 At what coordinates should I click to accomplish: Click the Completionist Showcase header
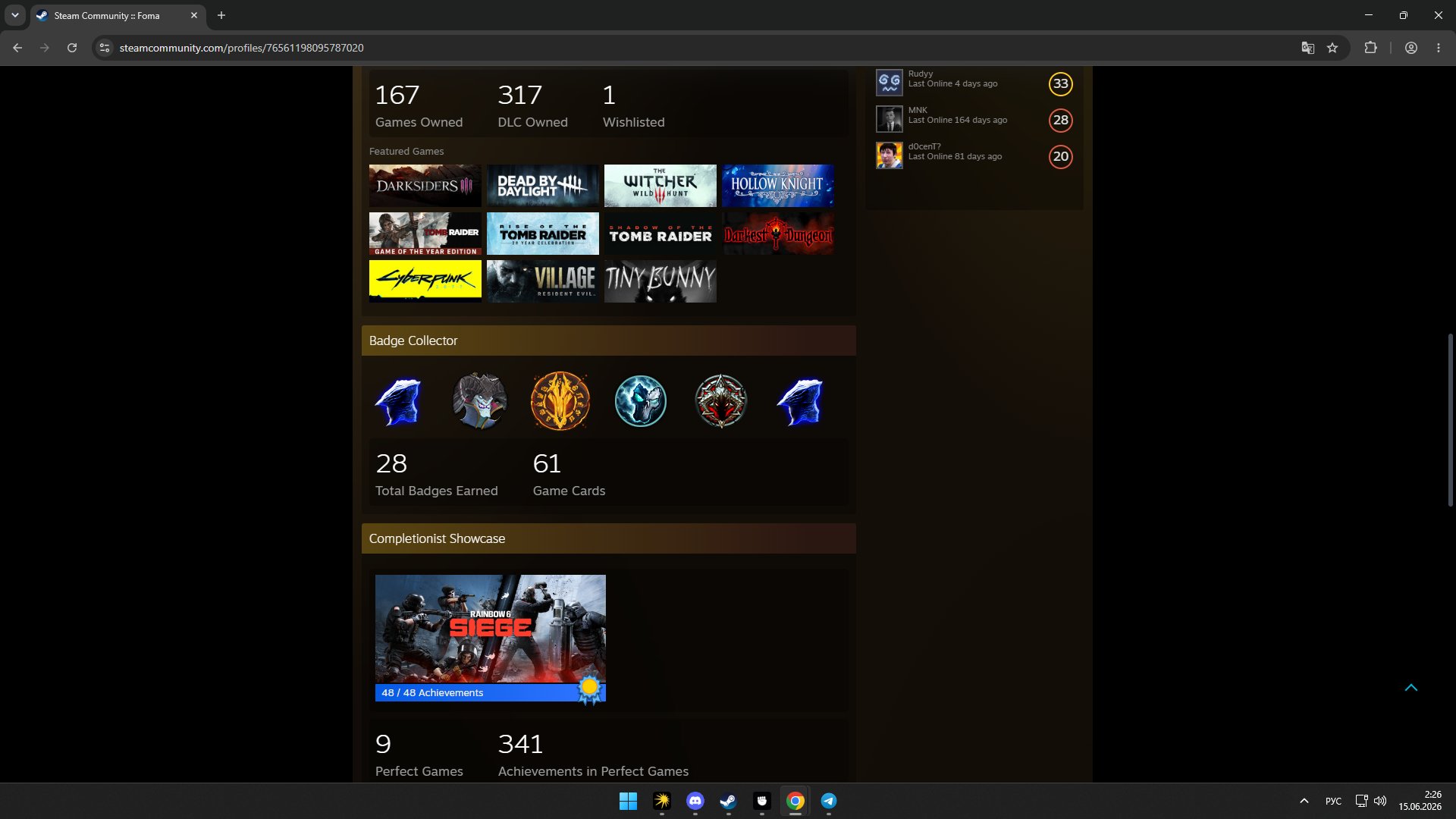(609, 538)
